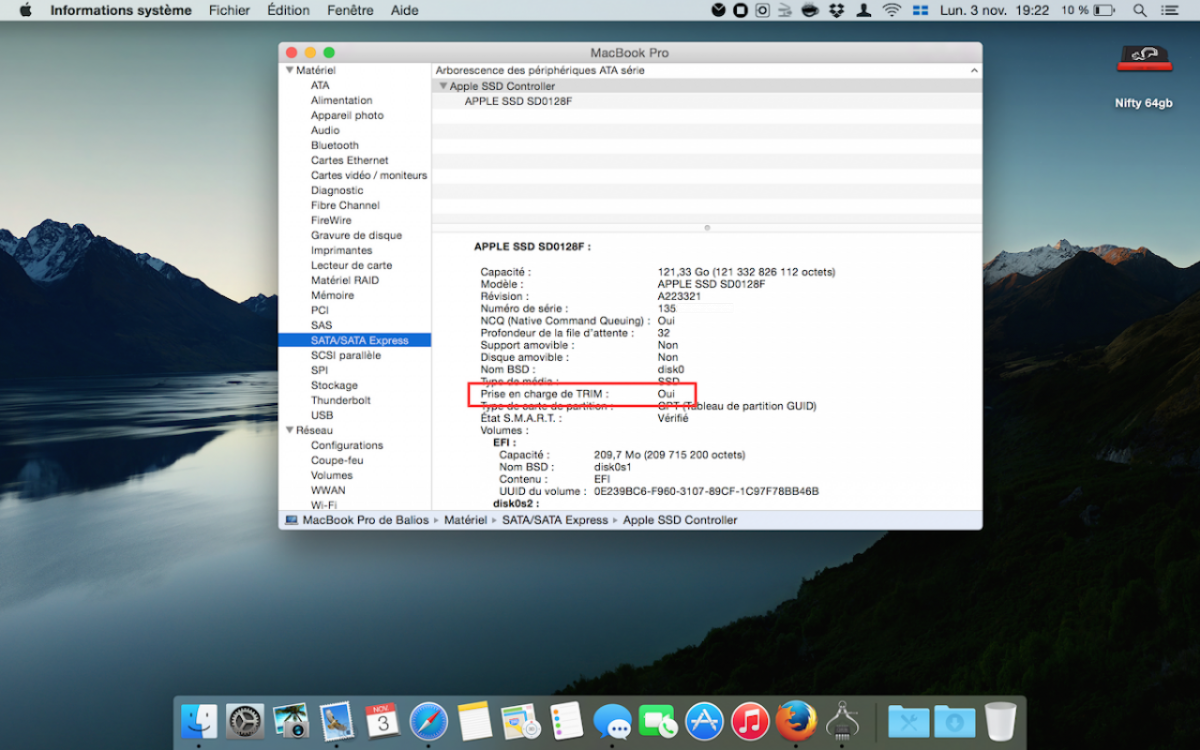
Task: Click Apple SSD Controller in the path bar
Action: [680, 520]
